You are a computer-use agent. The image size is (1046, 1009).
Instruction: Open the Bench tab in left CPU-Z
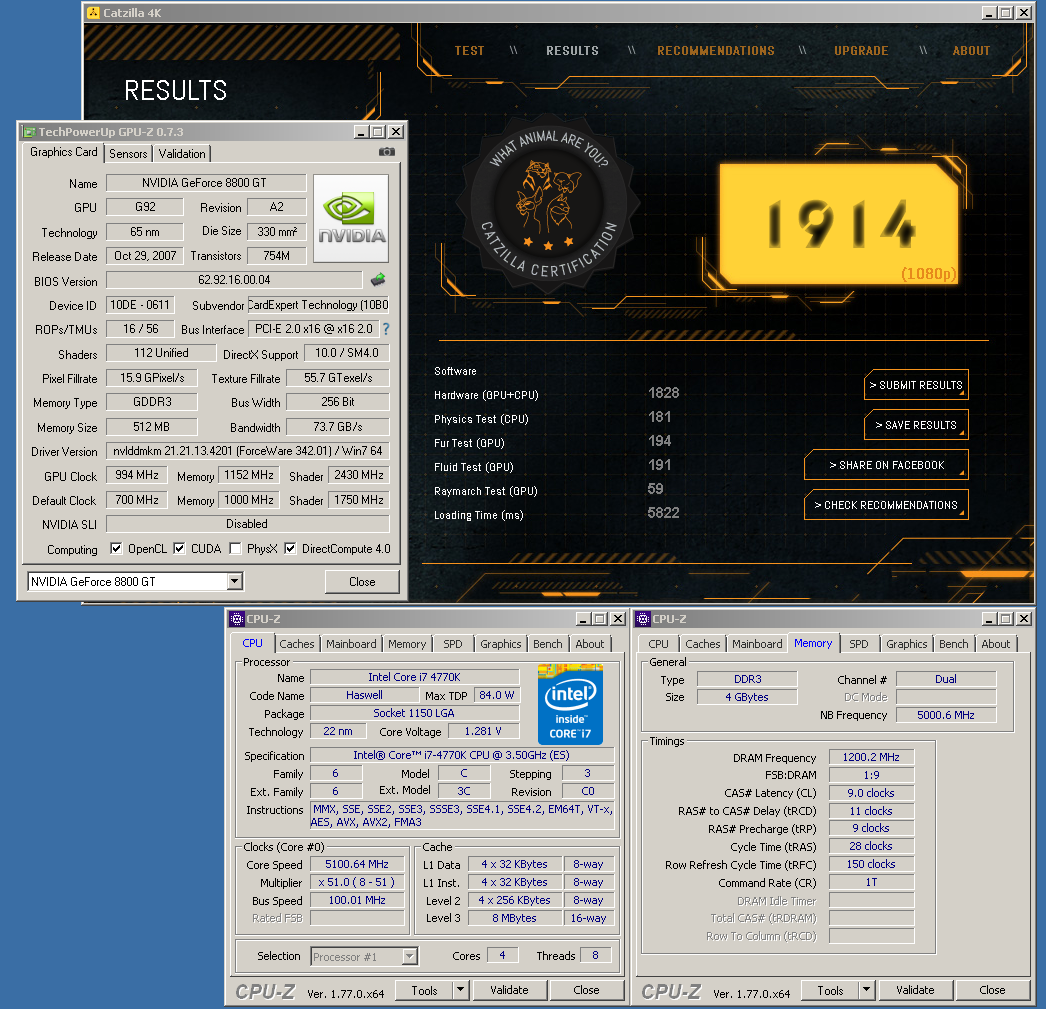coord(548,644)
